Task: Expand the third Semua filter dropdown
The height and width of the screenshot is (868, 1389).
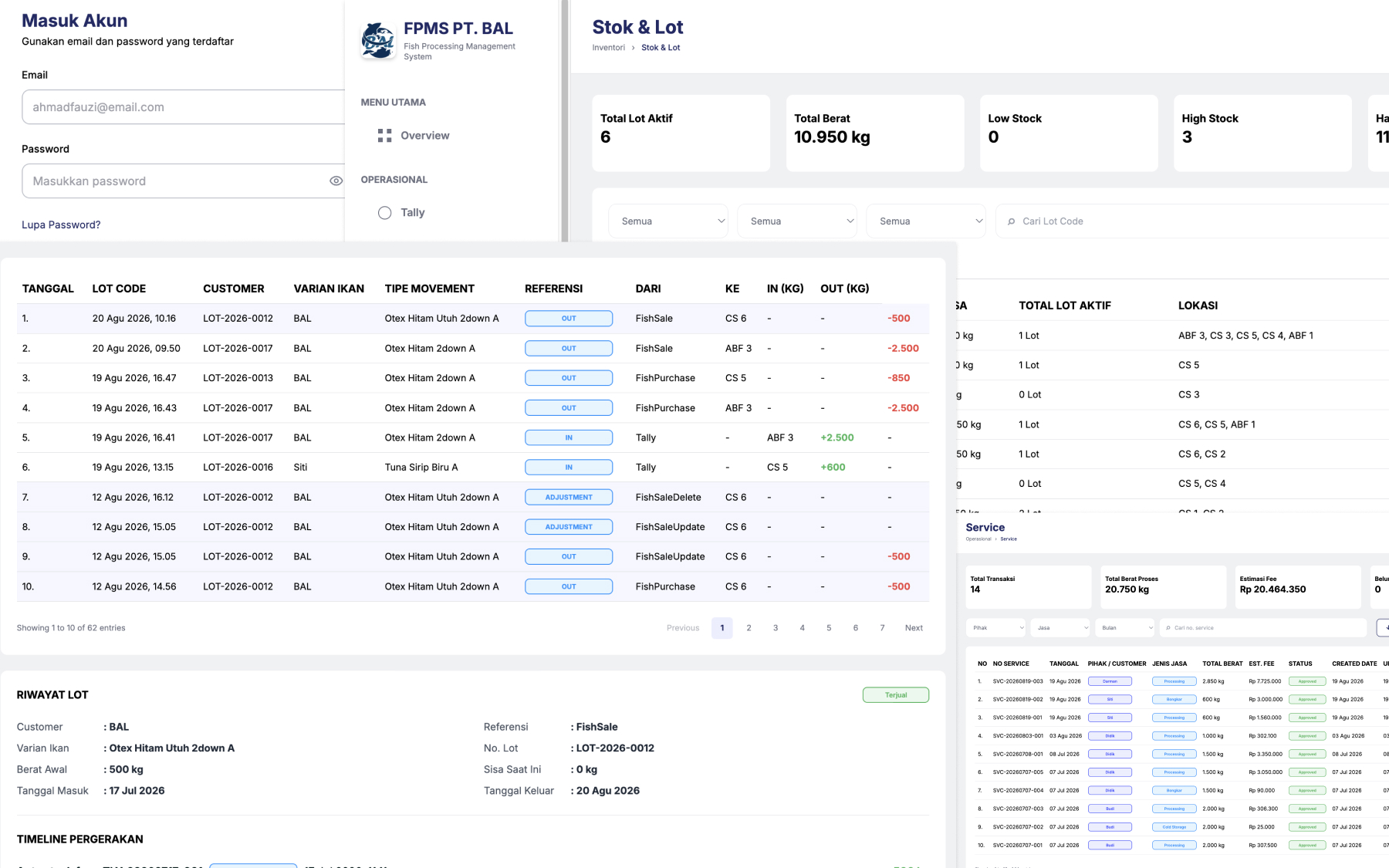Action: 926,221
